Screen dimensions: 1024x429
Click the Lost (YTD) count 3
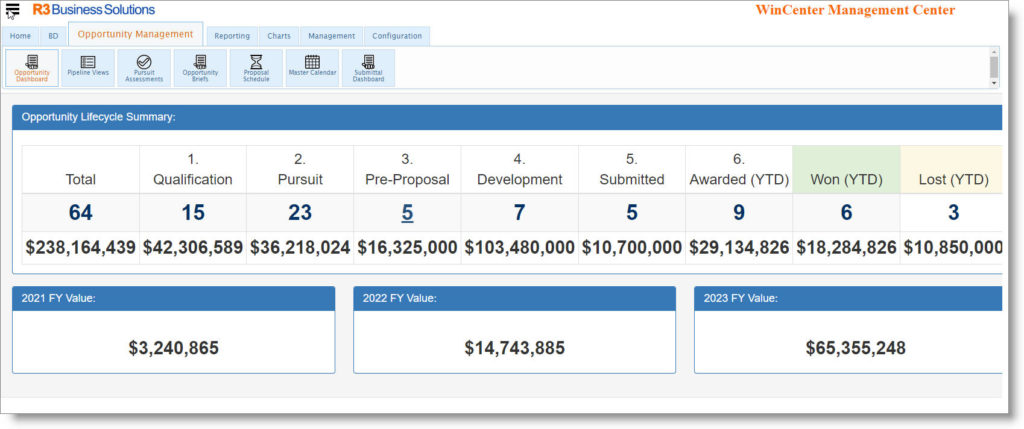[x=953, y=213]
